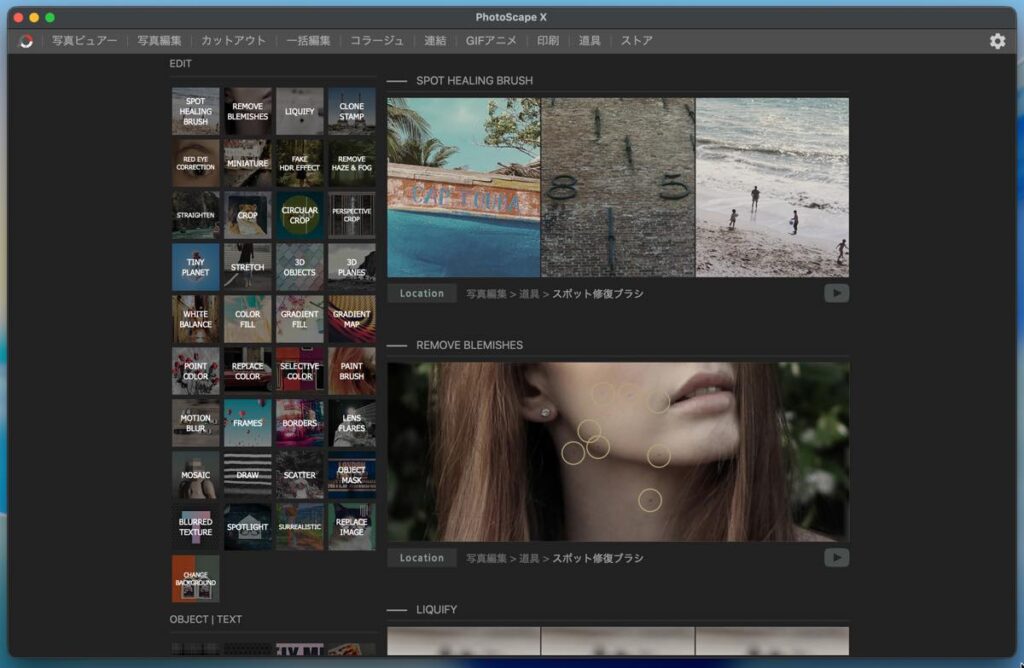Screen dimensions: 1024x668
Task: Open the settings gear icon
Action: click(997, 40)
